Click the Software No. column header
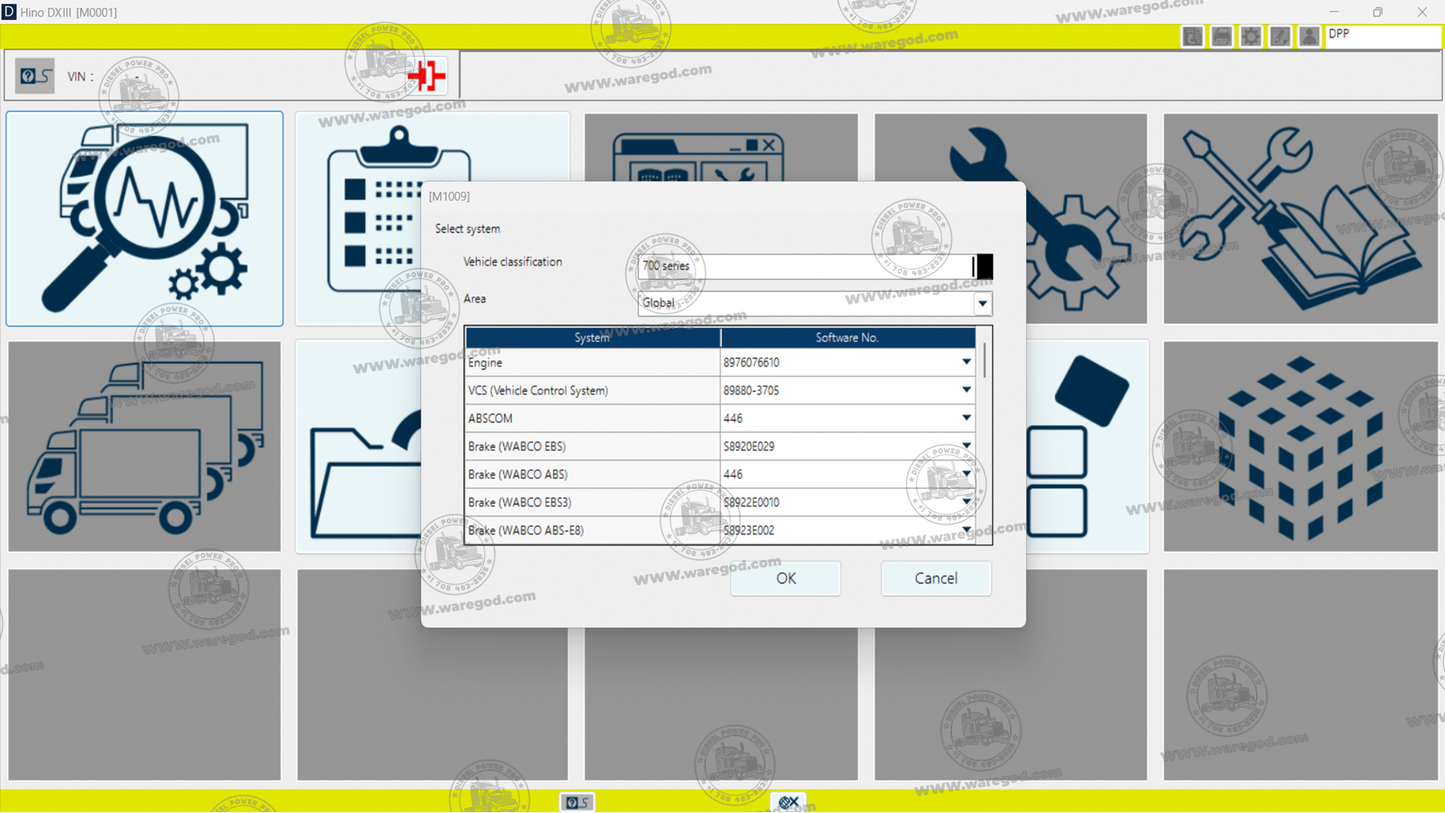 tap(847, 338)
